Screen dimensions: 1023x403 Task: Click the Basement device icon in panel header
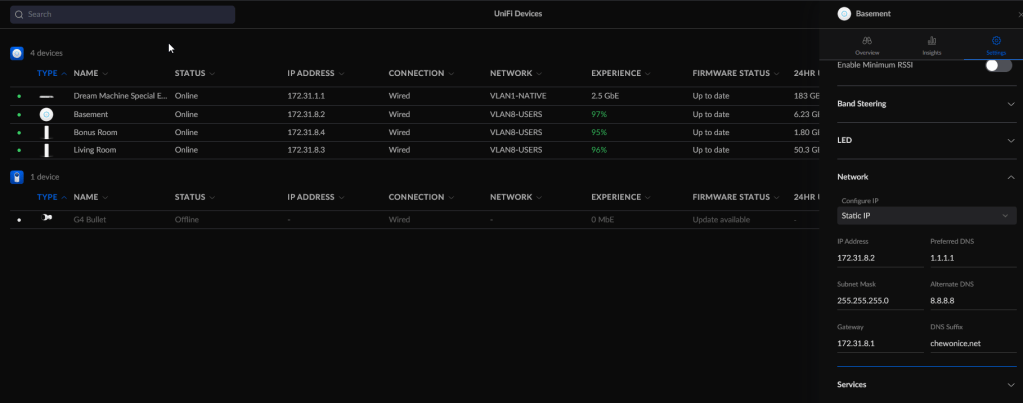point(844,14)
